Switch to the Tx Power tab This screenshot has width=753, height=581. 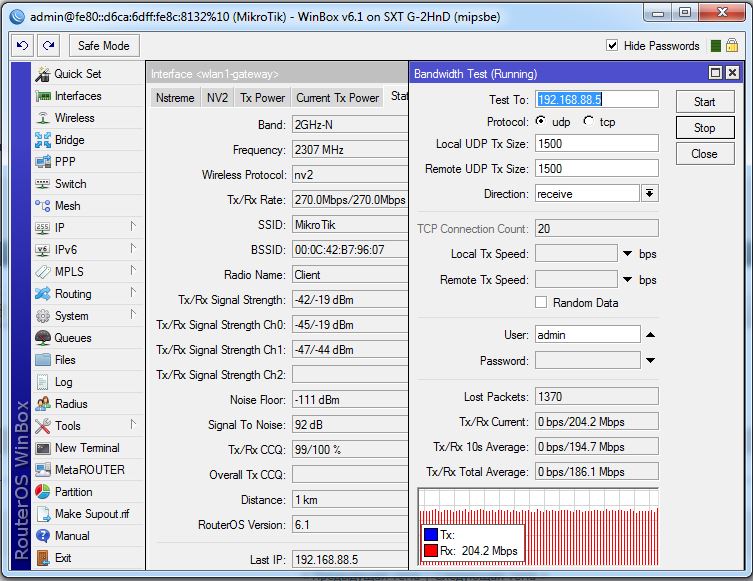[x=261, y=97]
